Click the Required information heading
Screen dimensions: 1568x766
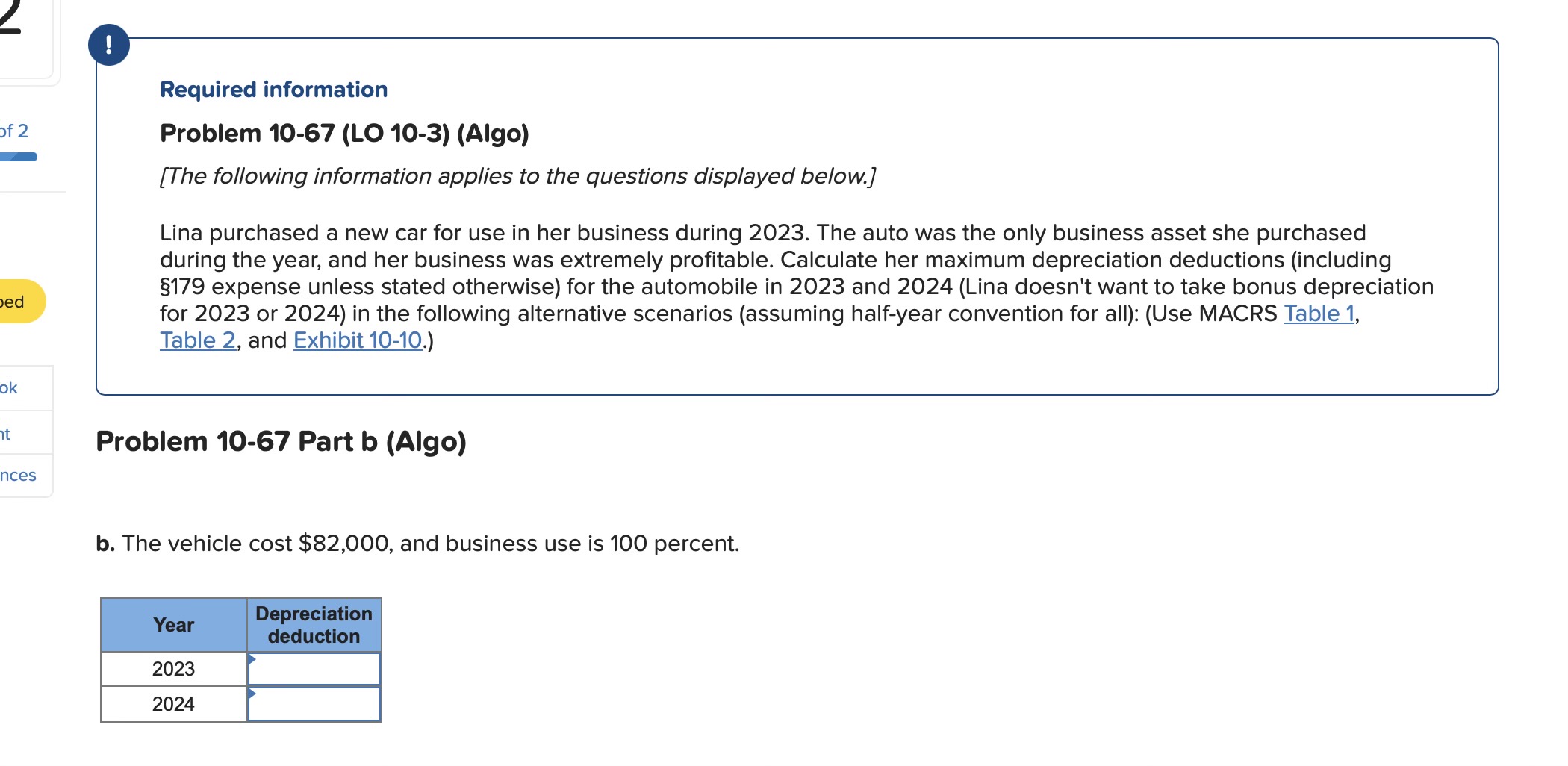point(273,89)
